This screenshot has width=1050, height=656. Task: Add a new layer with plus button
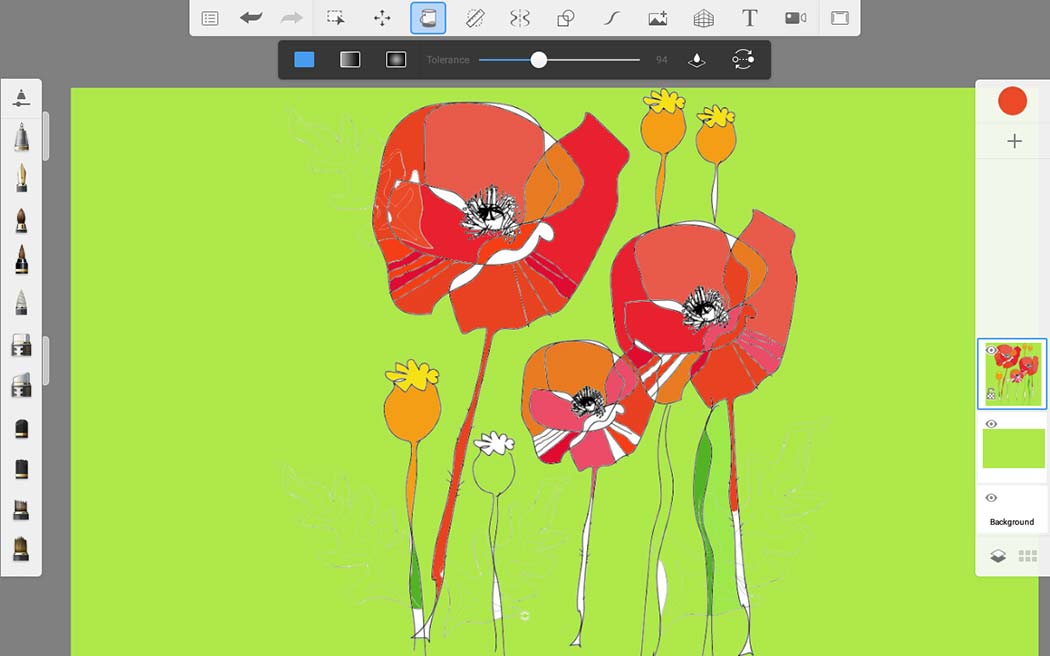coord(1015,141)
